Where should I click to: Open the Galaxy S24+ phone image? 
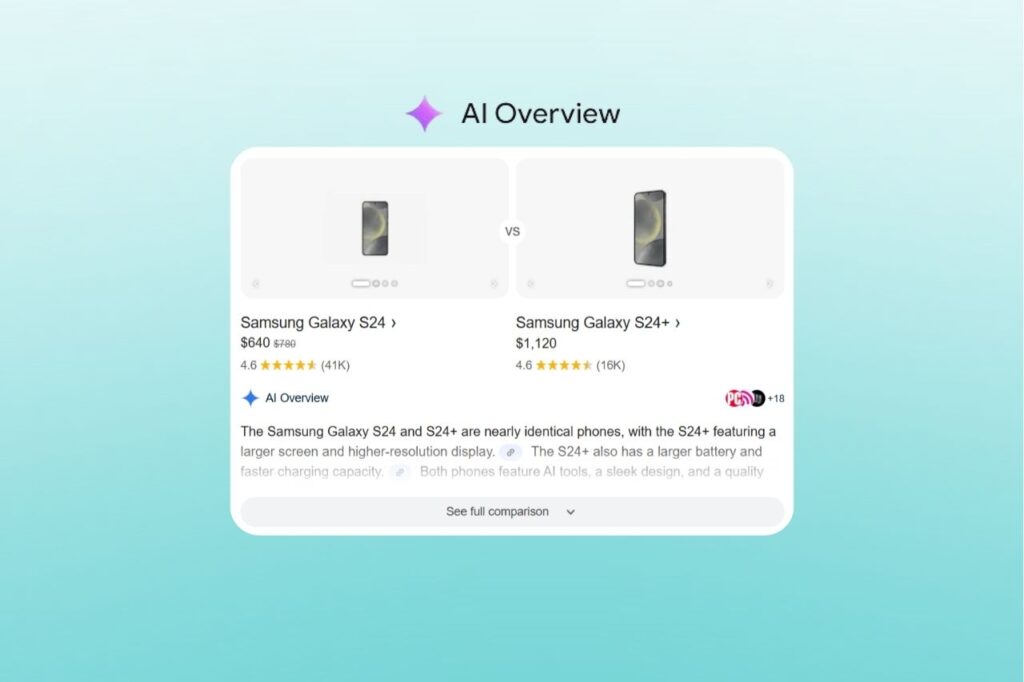click(x=650, y=228)
